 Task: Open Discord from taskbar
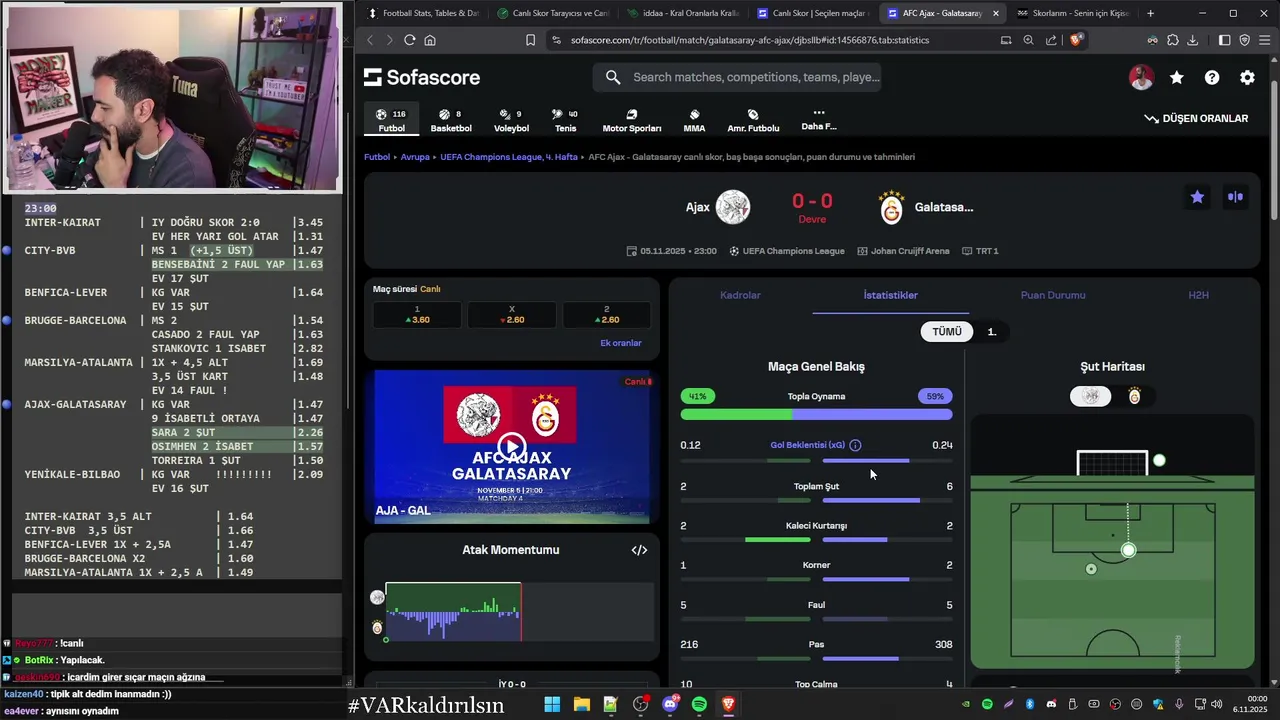[x=669, y=705]
